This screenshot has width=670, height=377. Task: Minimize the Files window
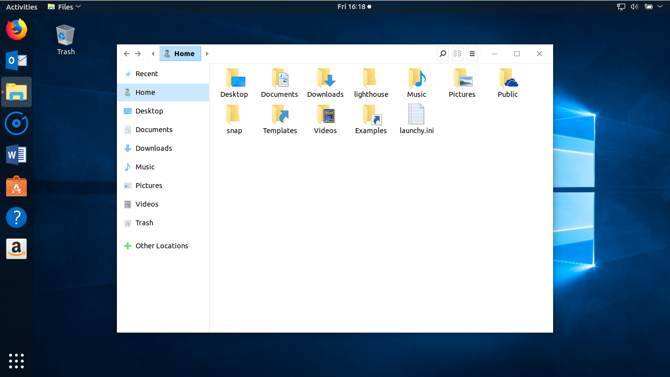tap(494, 53)
